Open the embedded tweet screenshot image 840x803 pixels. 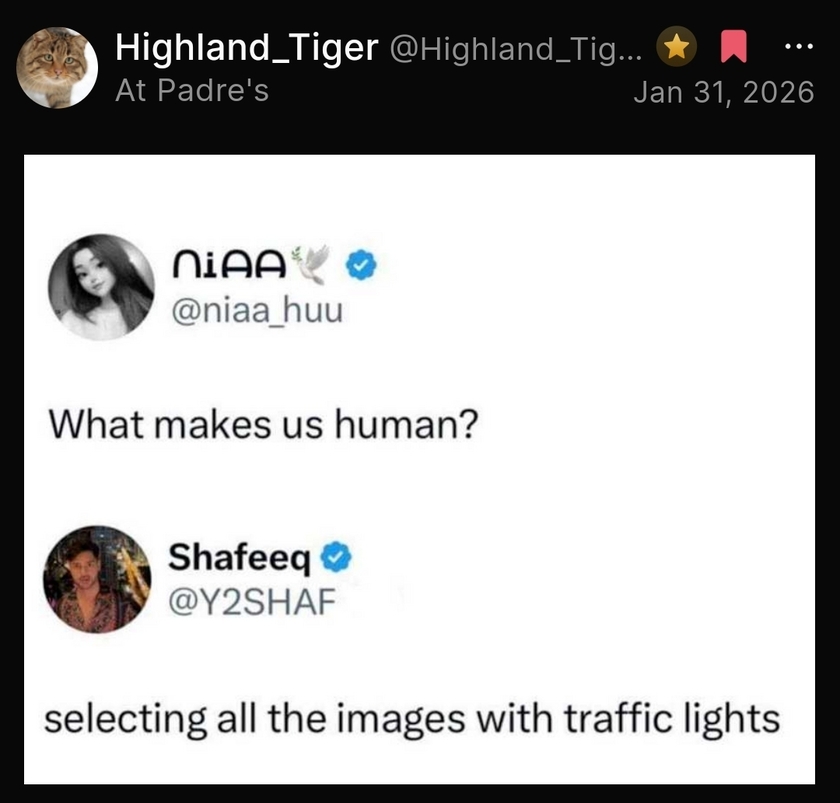[x=419, y=469]
